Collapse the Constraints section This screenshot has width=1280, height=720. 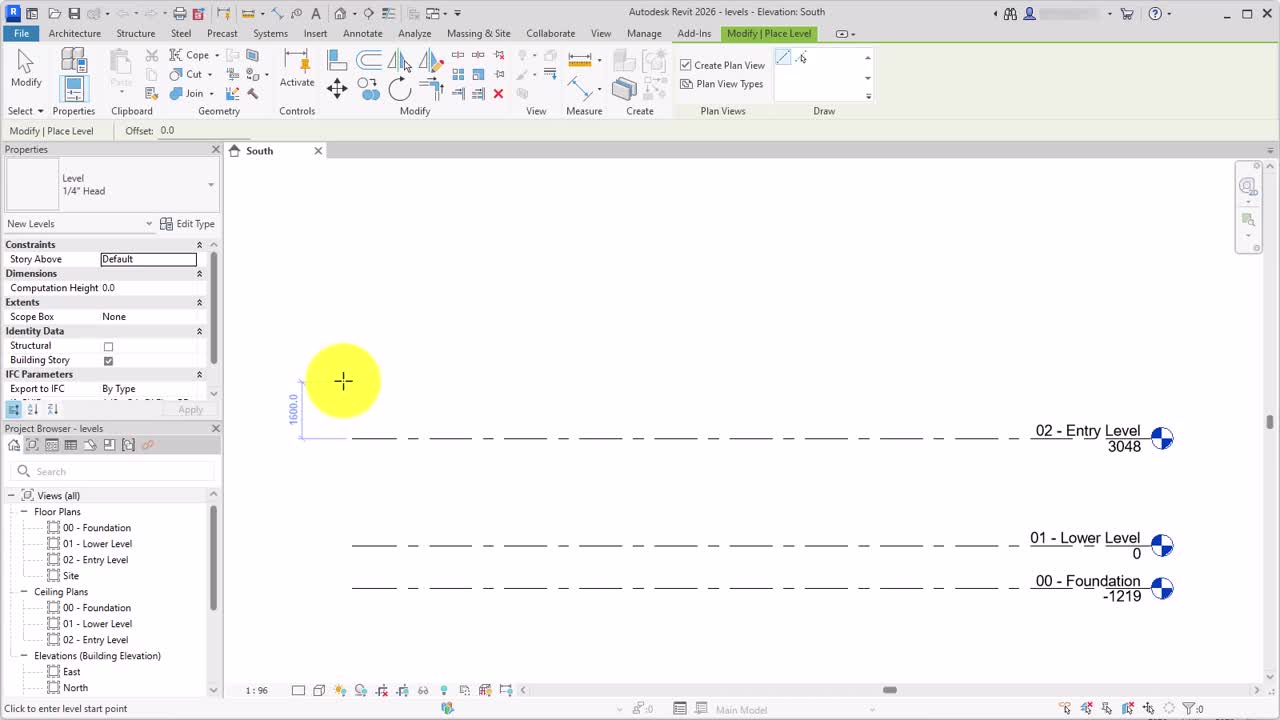(199, 245)
